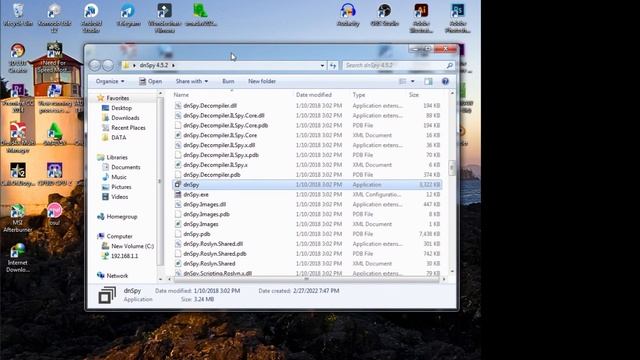Open the DATA favorite folder
This screenshot has height=360, width=640.
click(118, 138)
